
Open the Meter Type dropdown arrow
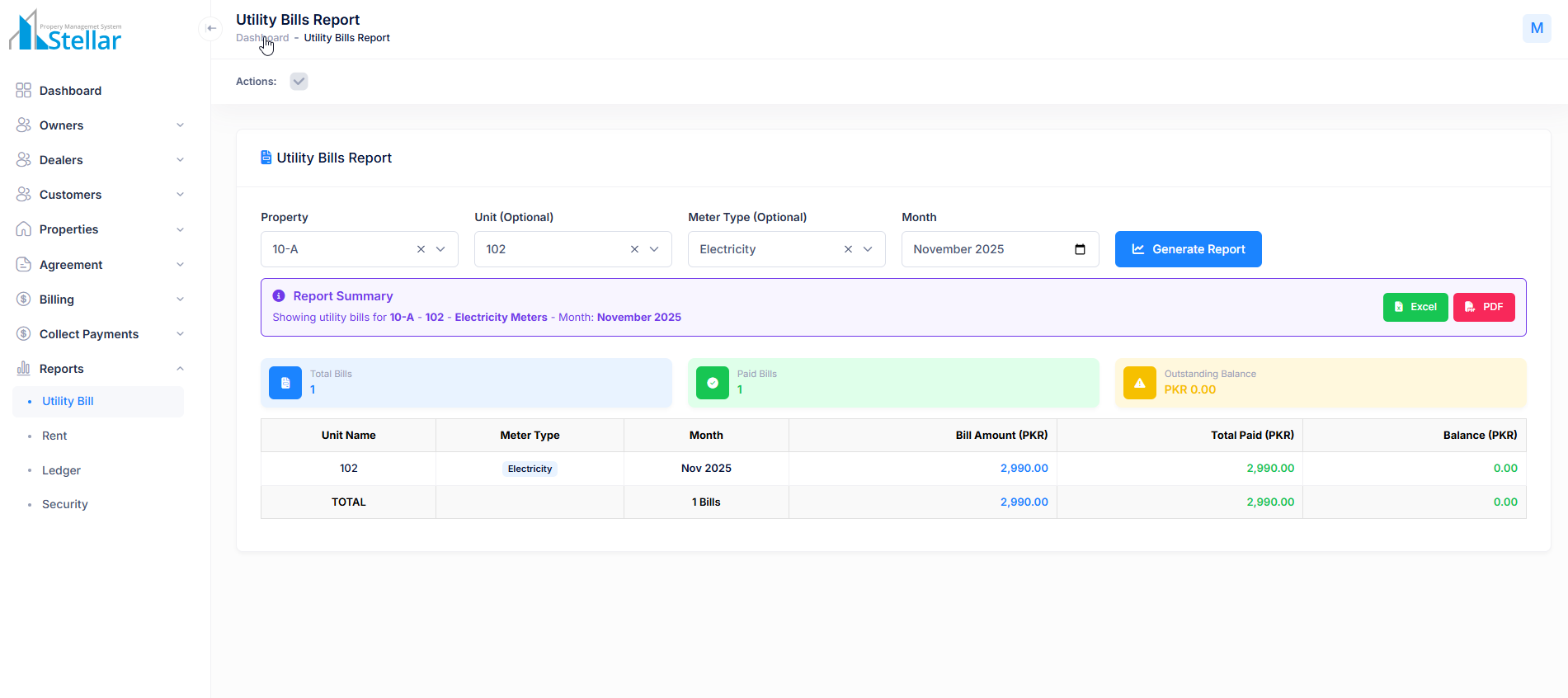[x=868, y=249]
